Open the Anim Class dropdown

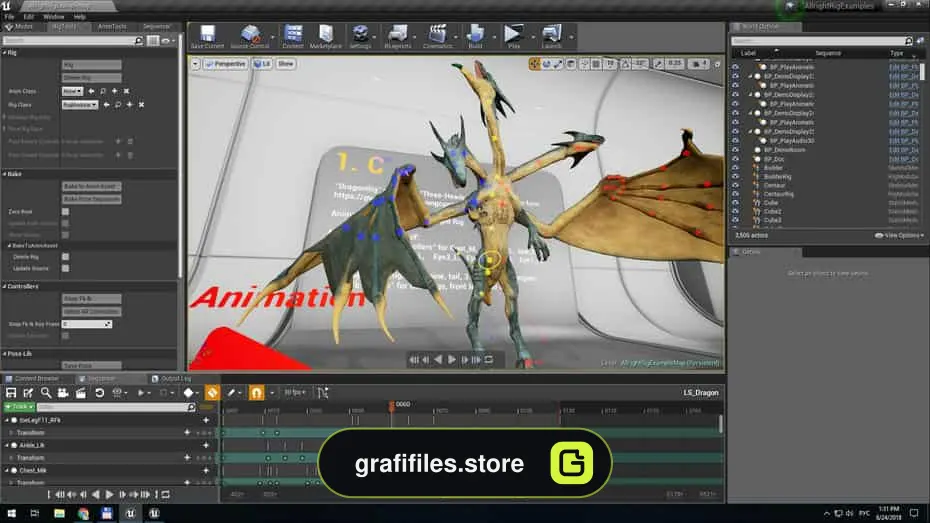(x=72, y=91)
